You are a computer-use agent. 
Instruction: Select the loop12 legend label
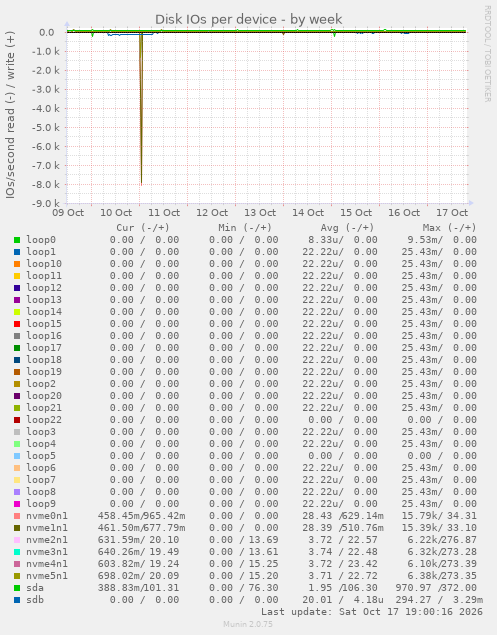44,288
